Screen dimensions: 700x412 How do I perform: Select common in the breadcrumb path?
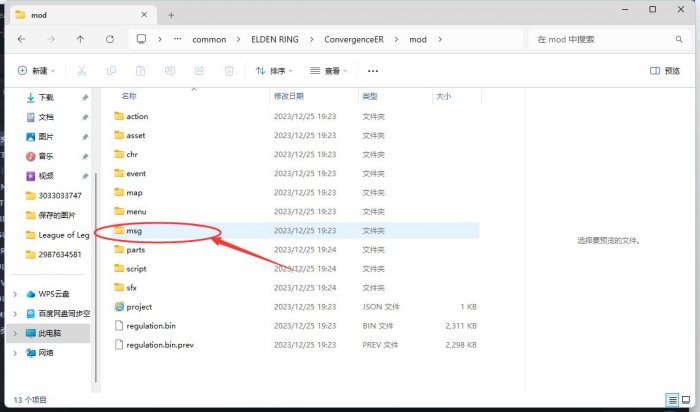pyautogui.click(x=209, y=40)
